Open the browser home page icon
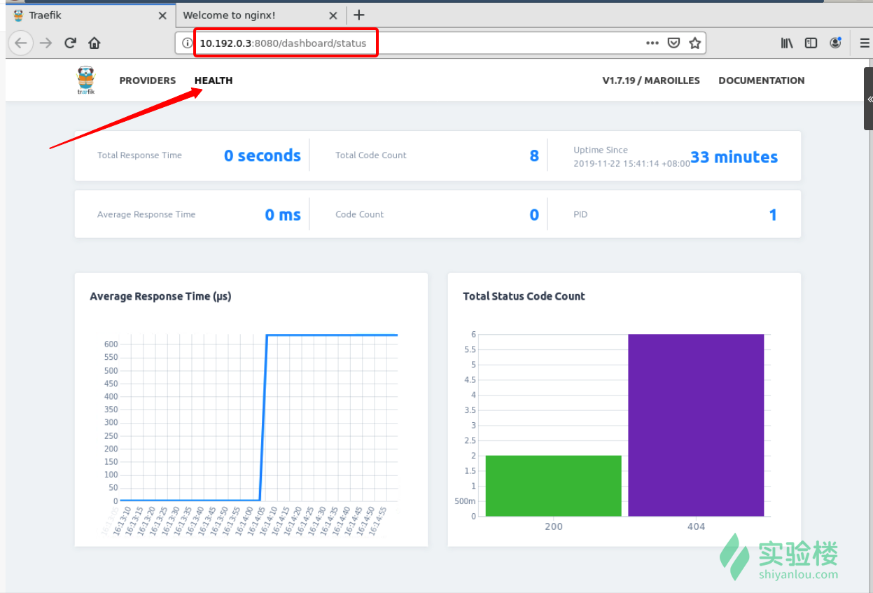This screenshot has width=873, height=593. 94,43
